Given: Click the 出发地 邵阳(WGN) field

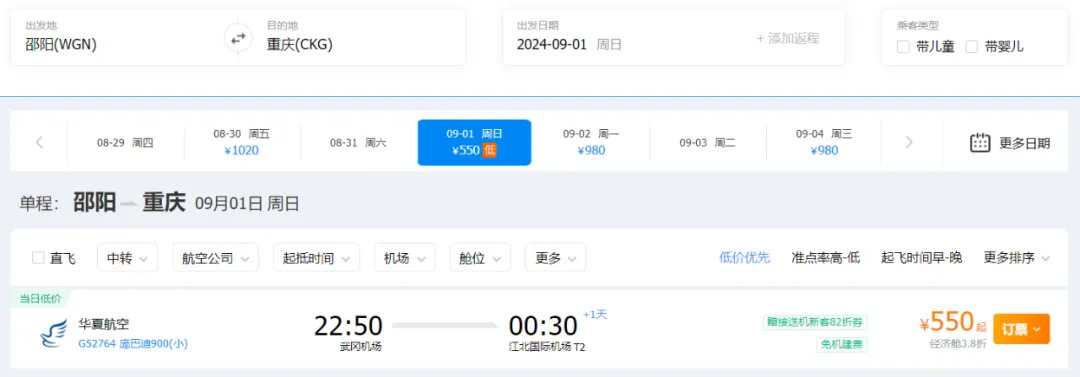Looking at the screenshot, I should coord(117,37).
